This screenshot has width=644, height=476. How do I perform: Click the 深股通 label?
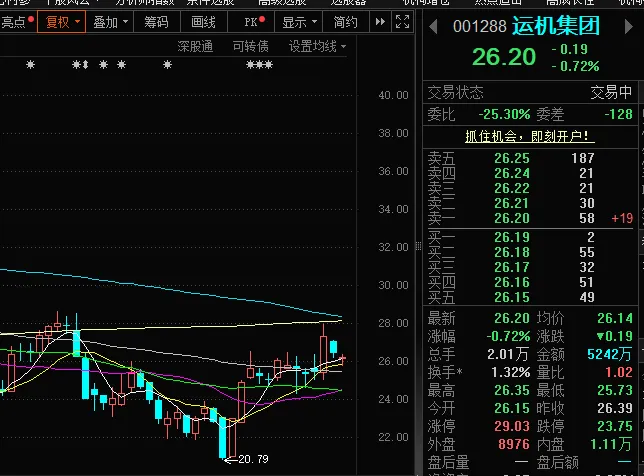[x=195, y=46]
